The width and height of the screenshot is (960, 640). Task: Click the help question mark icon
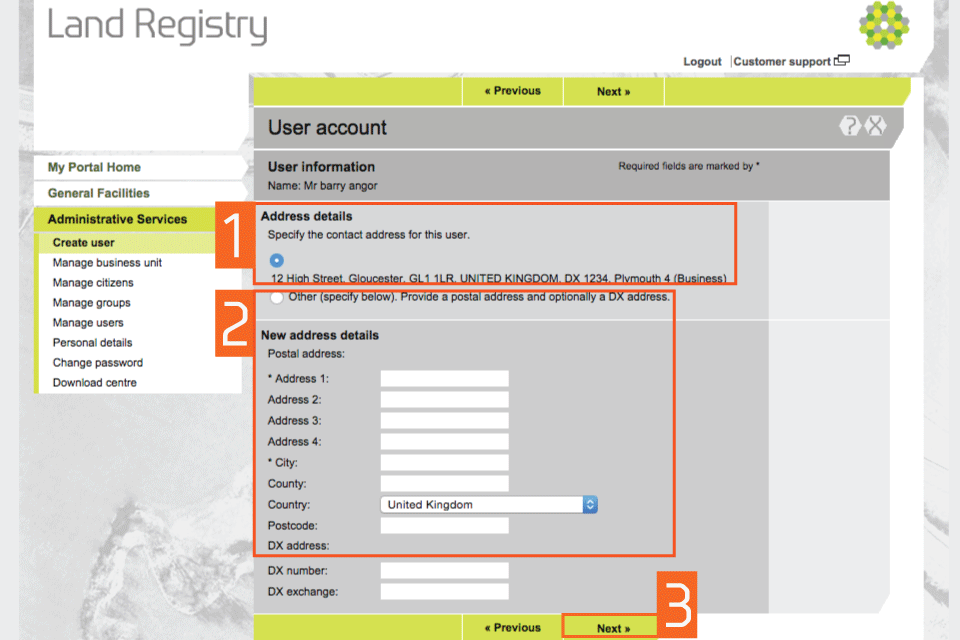850,126
